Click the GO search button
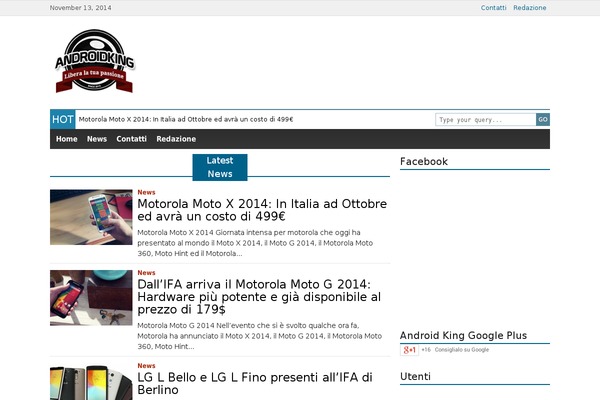Screen dimensions: 600x400 click(543, 120)
